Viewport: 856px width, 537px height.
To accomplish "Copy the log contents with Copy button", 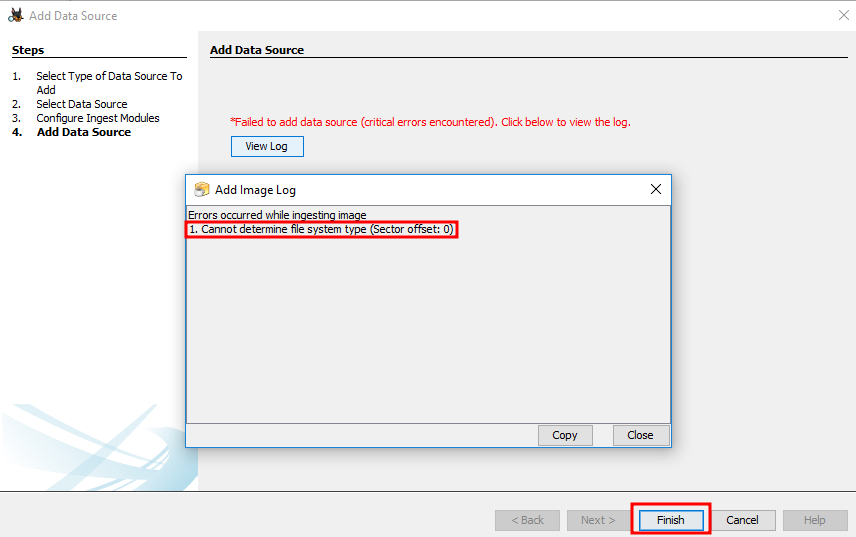I will click(x=565, y=435).
